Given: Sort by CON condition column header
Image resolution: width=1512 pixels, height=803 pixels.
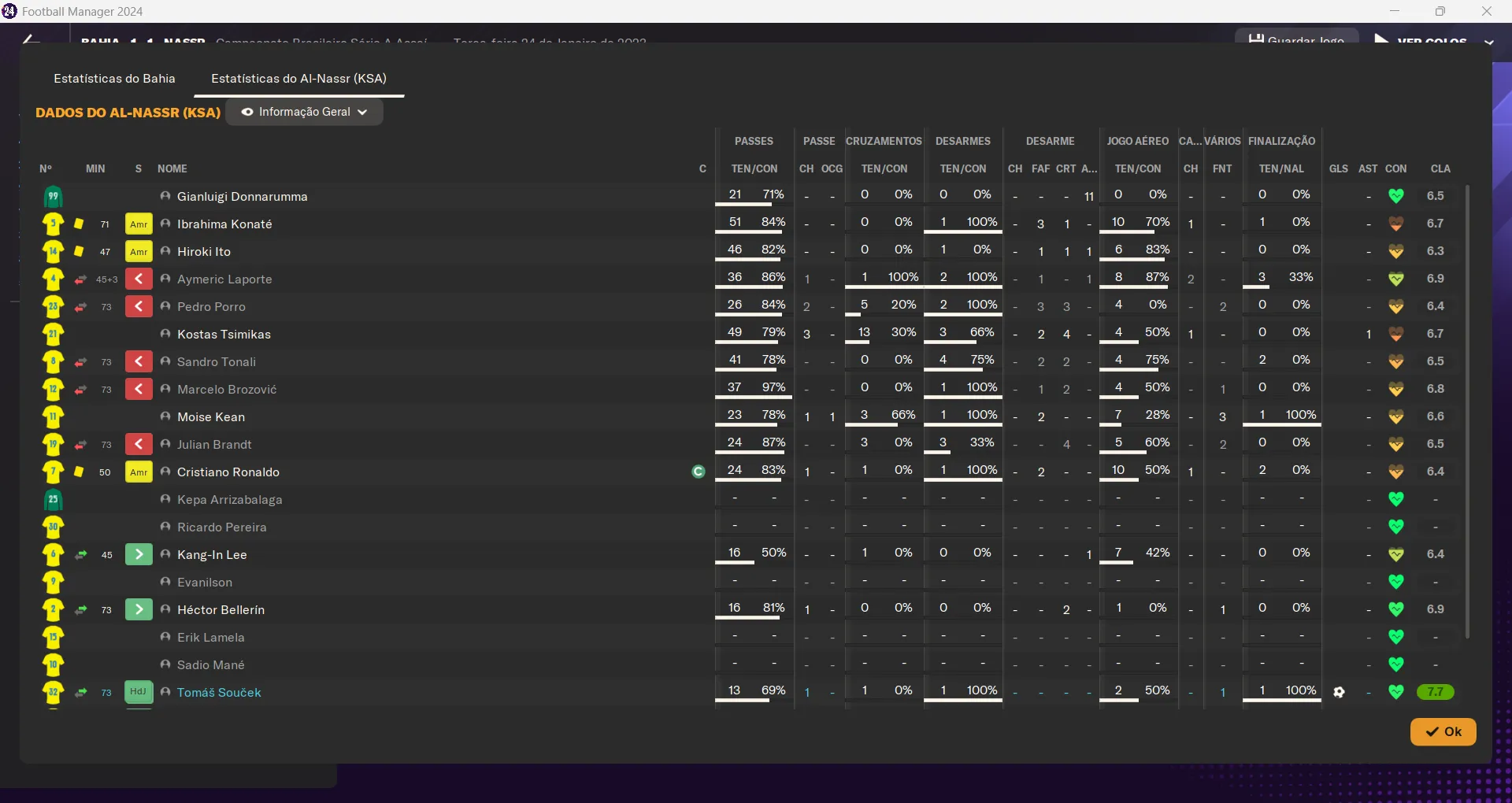Looking at the screenshot, I should point(1396,169).
